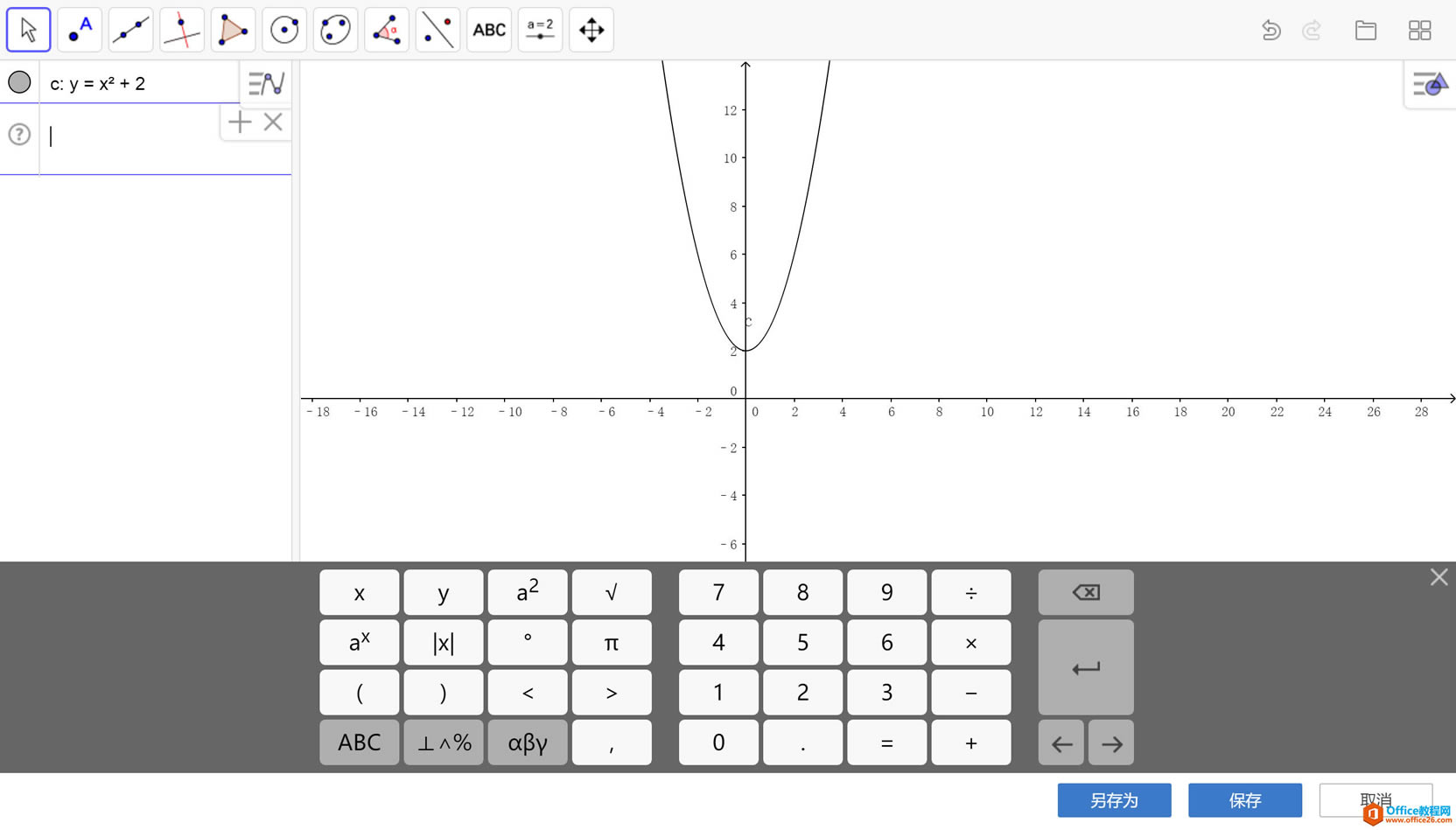The height and width of the screenshot is (830, 1456).
Task: Tap the greater-than key
Action: (612, 693)
